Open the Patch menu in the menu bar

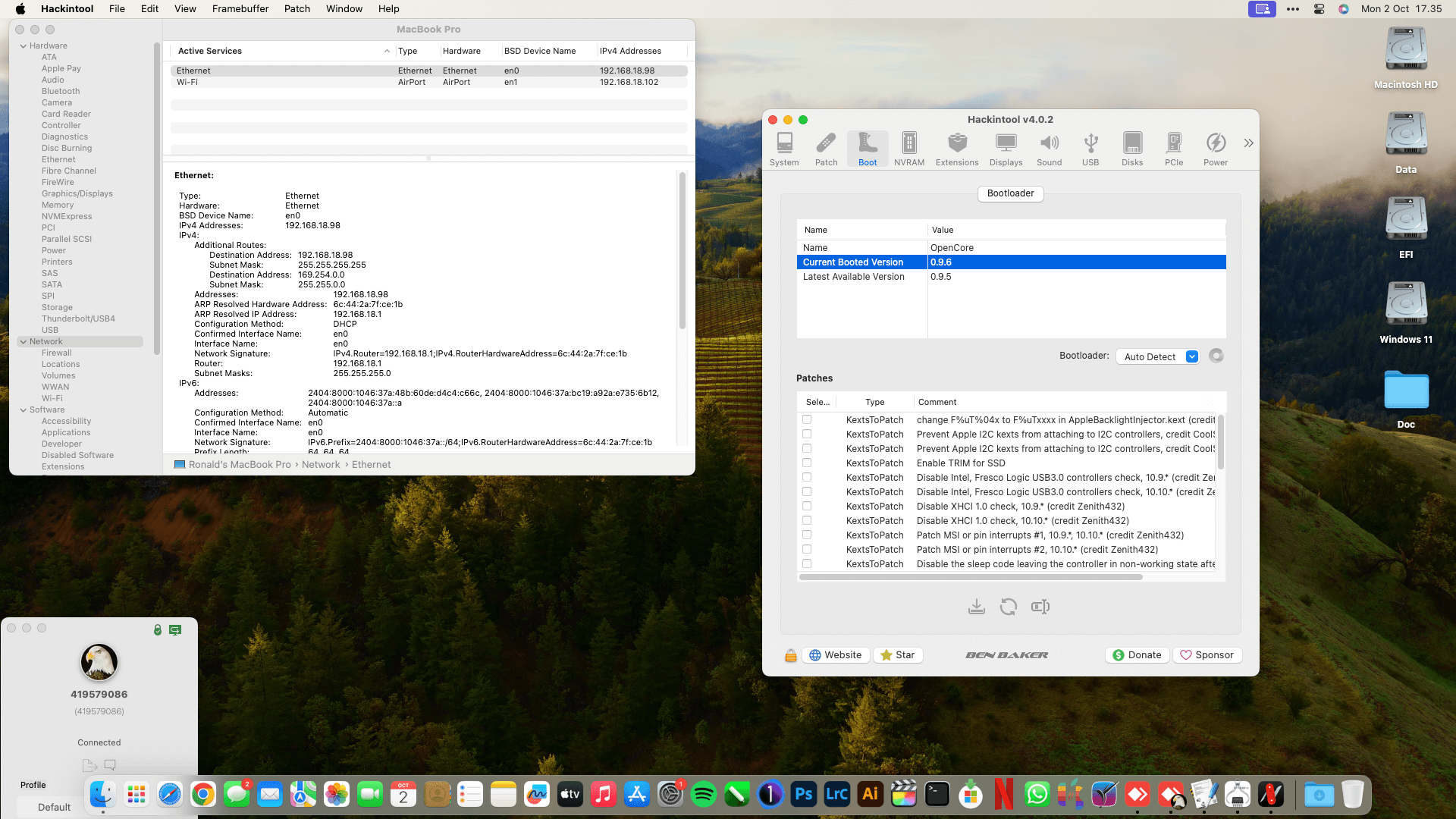point(297,9)
